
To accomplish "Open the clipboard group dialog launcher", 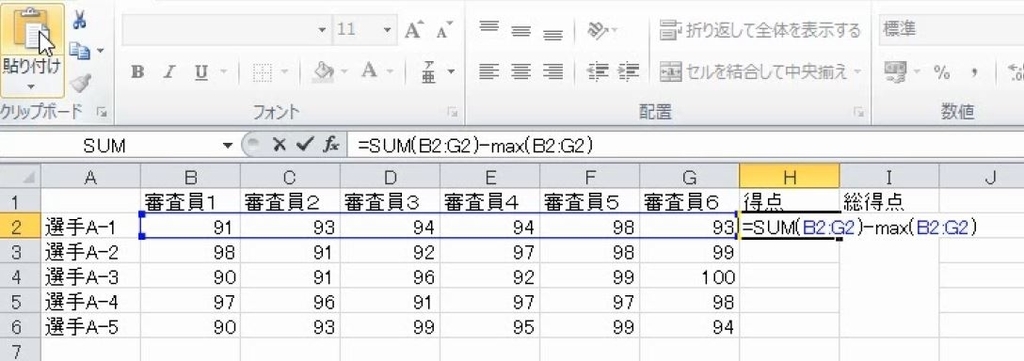I will click(101, 112).
